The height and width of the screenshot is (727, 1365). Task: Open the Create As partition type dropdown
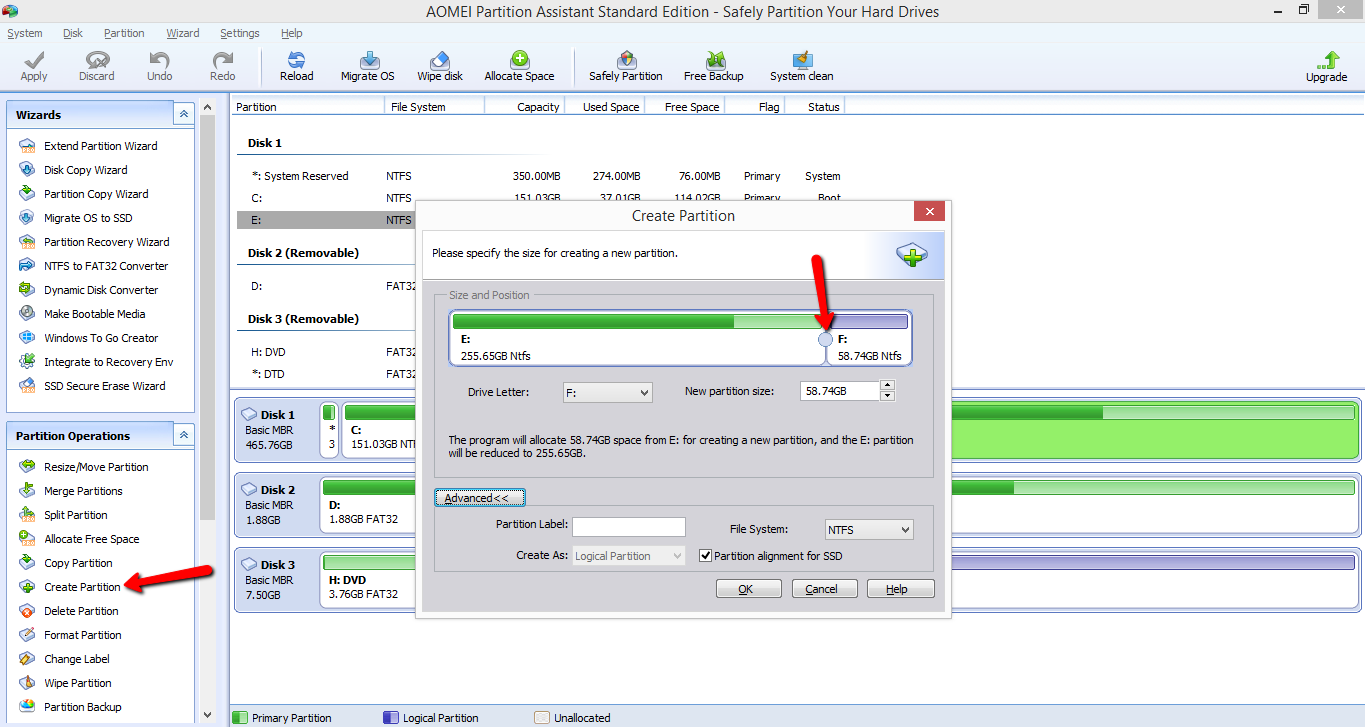click(x=629, y=556)
